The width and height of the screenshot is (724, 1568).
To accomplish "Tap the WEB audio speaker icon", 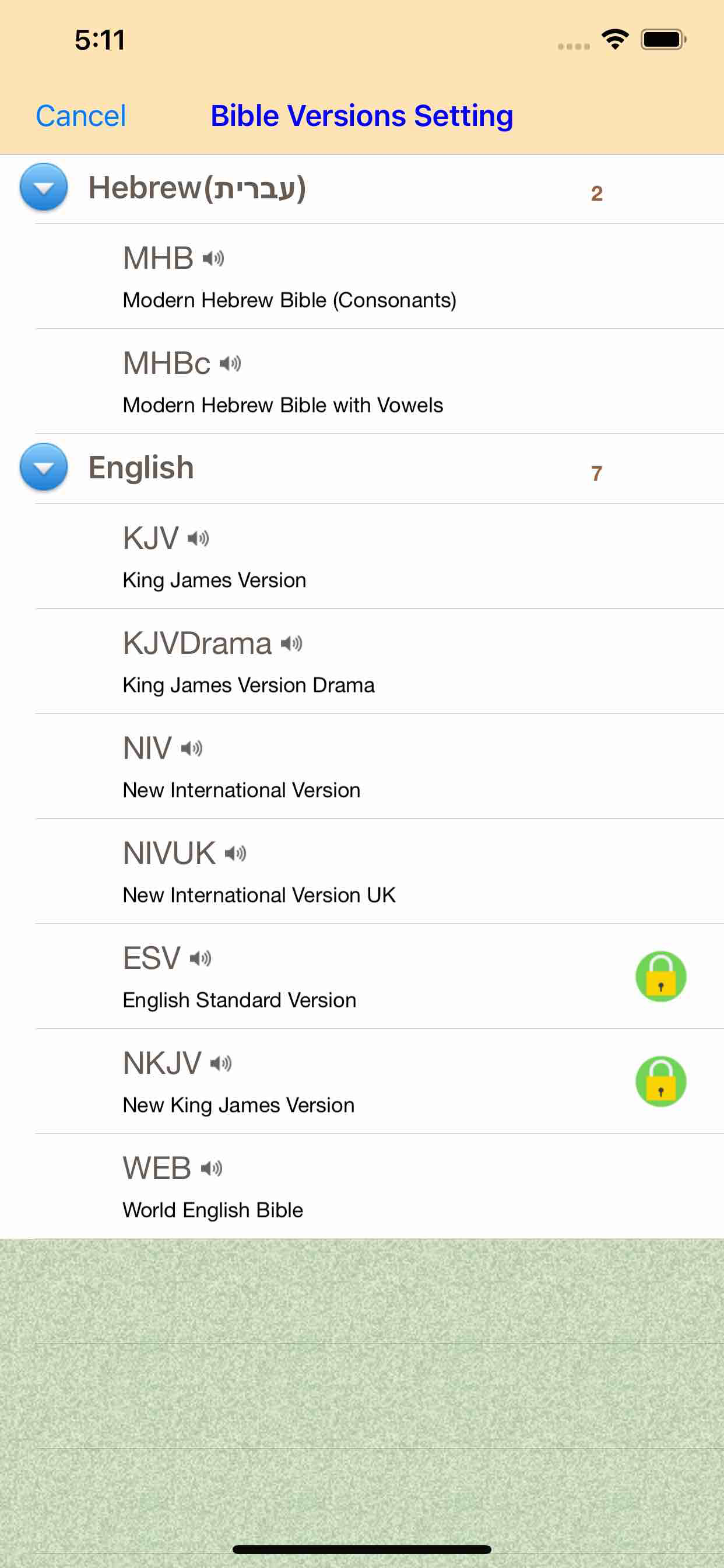I will point(212,1168).
